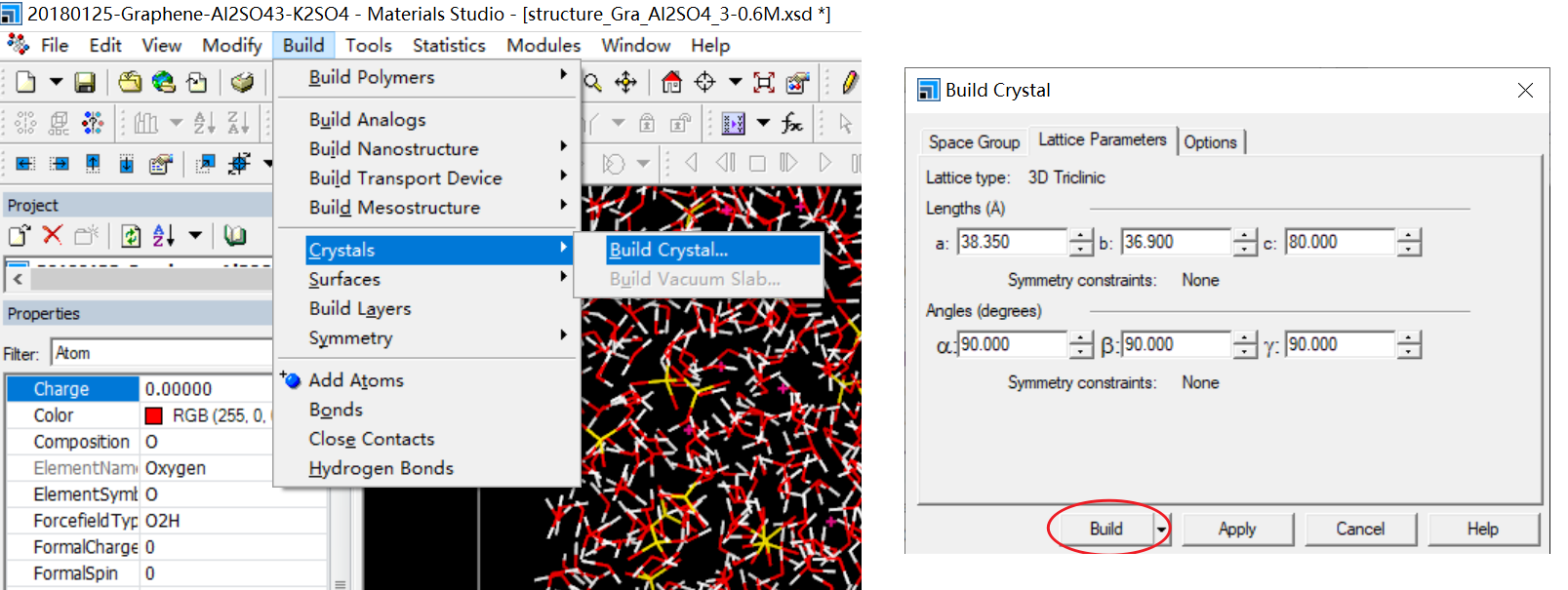Click the green Refresh icon in Project panel
The height and width of the screenshot is (590, 1568).
pyautogui.click(x=131, y=235)
